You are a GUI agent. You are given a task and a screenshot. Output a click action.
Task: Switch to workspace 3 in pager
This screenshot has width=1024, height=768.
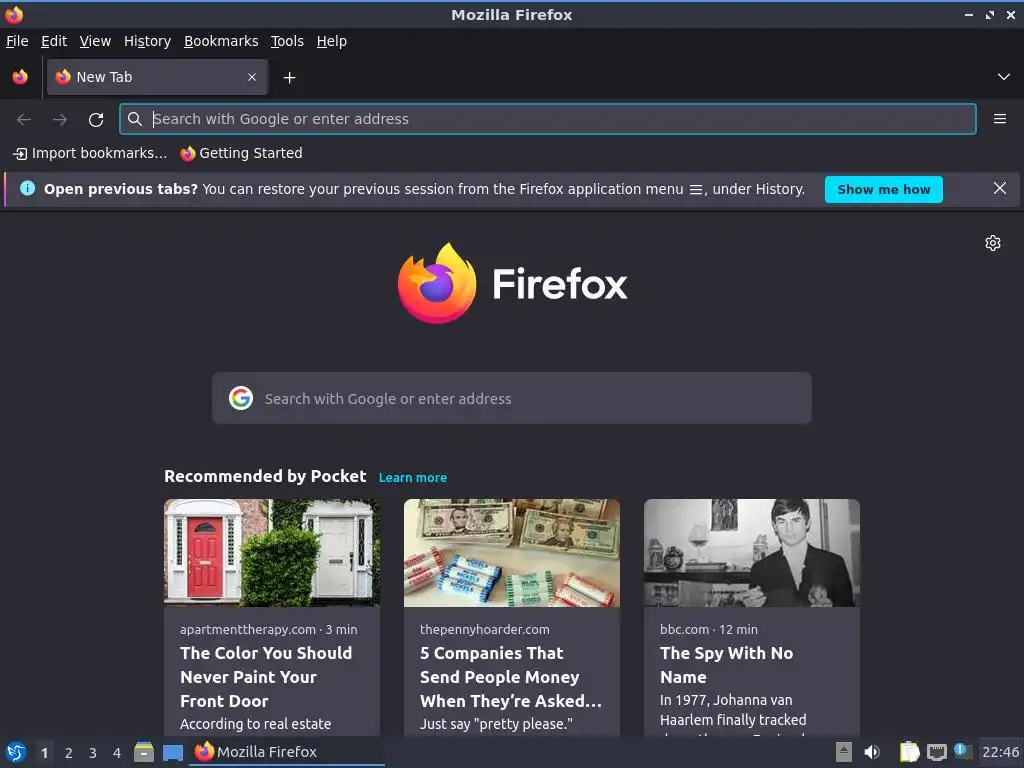point(93,753)
